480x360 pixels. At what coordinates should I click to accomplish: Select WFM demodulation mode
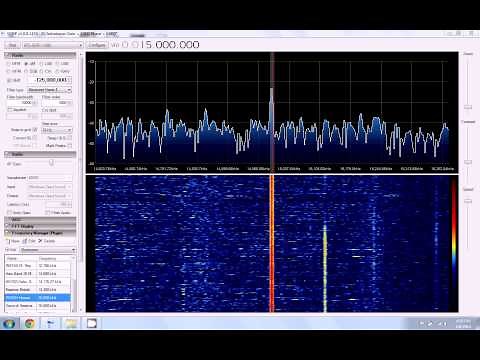coord(14,71)
